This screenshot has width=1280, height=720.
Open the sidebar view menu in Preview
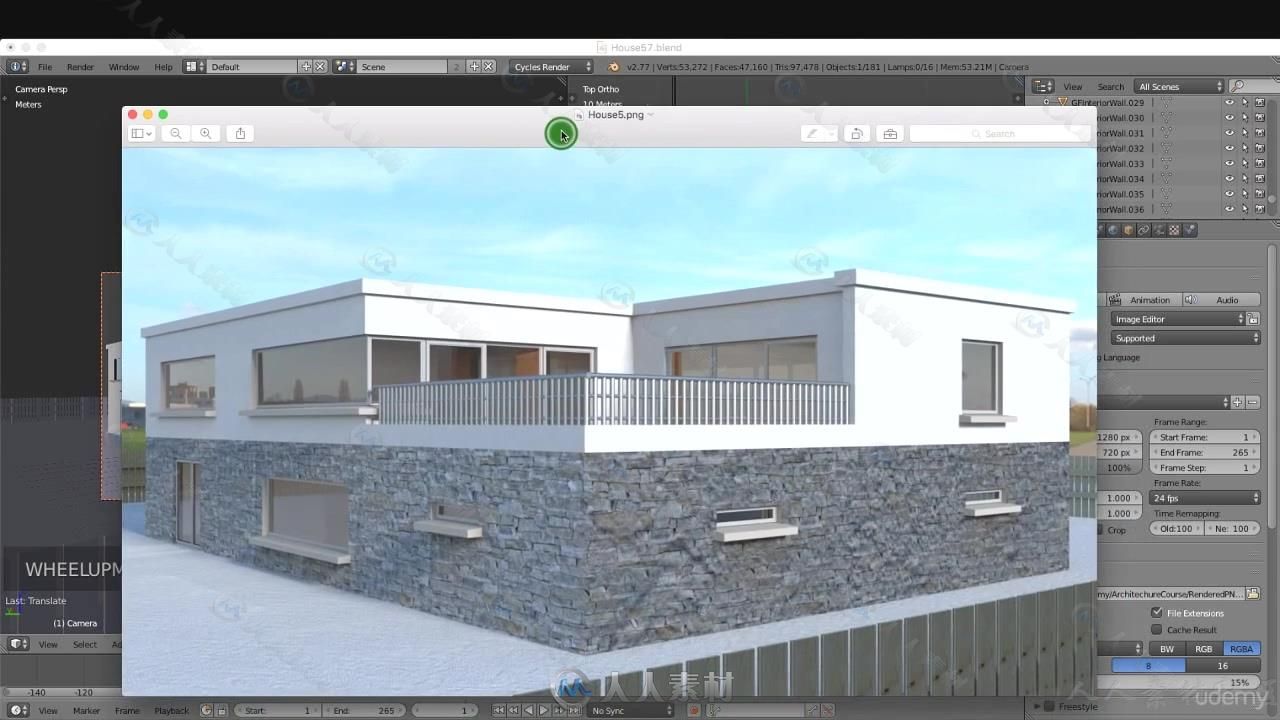coord(141,133)
